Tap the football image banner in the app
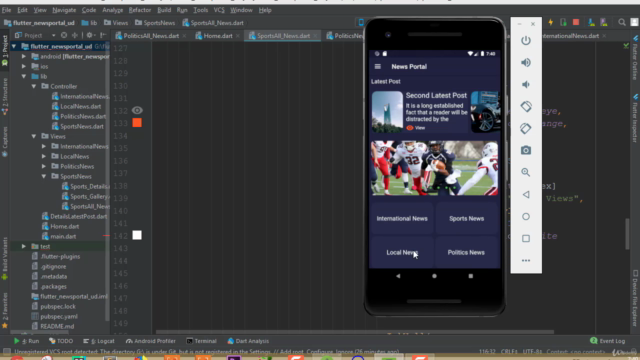Image resolution: width=640 pixels, height=360 pixels. point(434,168)
